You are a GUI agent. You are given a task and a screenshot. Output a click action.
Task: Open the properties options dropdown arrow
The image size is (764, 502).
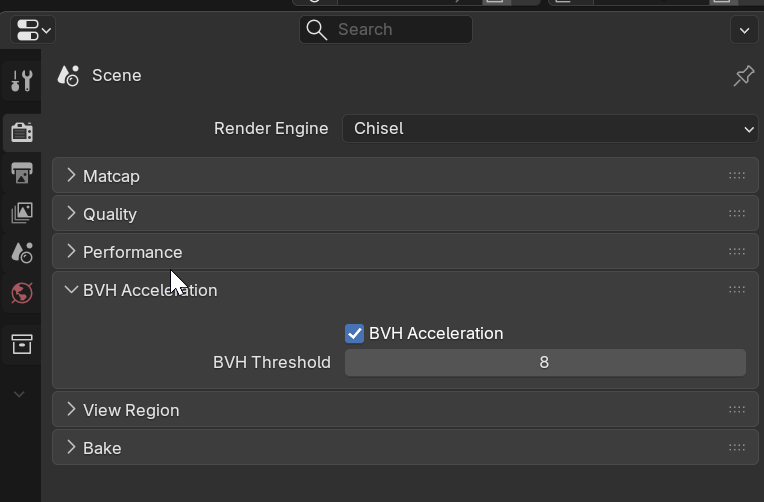click(x=744, y=30)
